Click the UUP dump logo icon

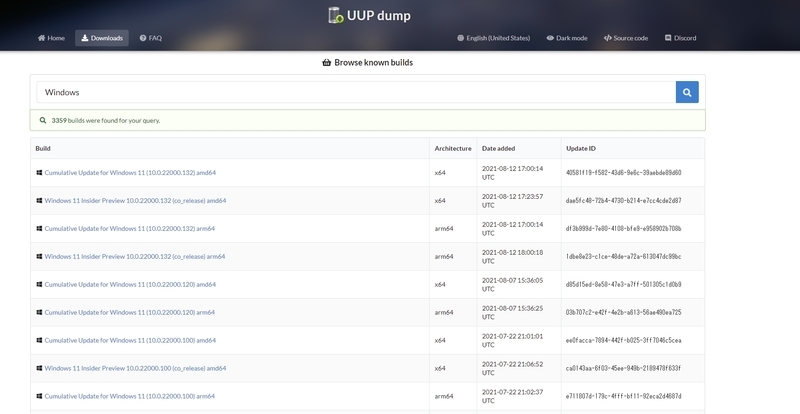tap(335, 15)
